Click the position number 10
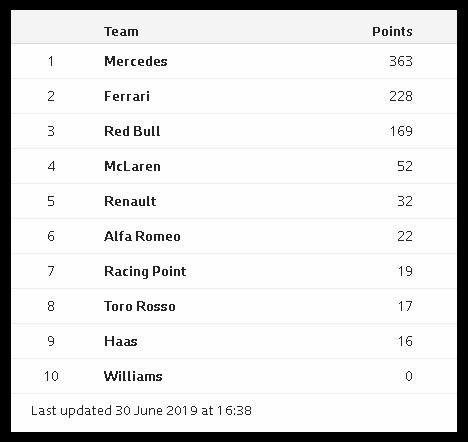Viewport: 468px width, 442px height. pyautogui.click(x=51, y=376)
